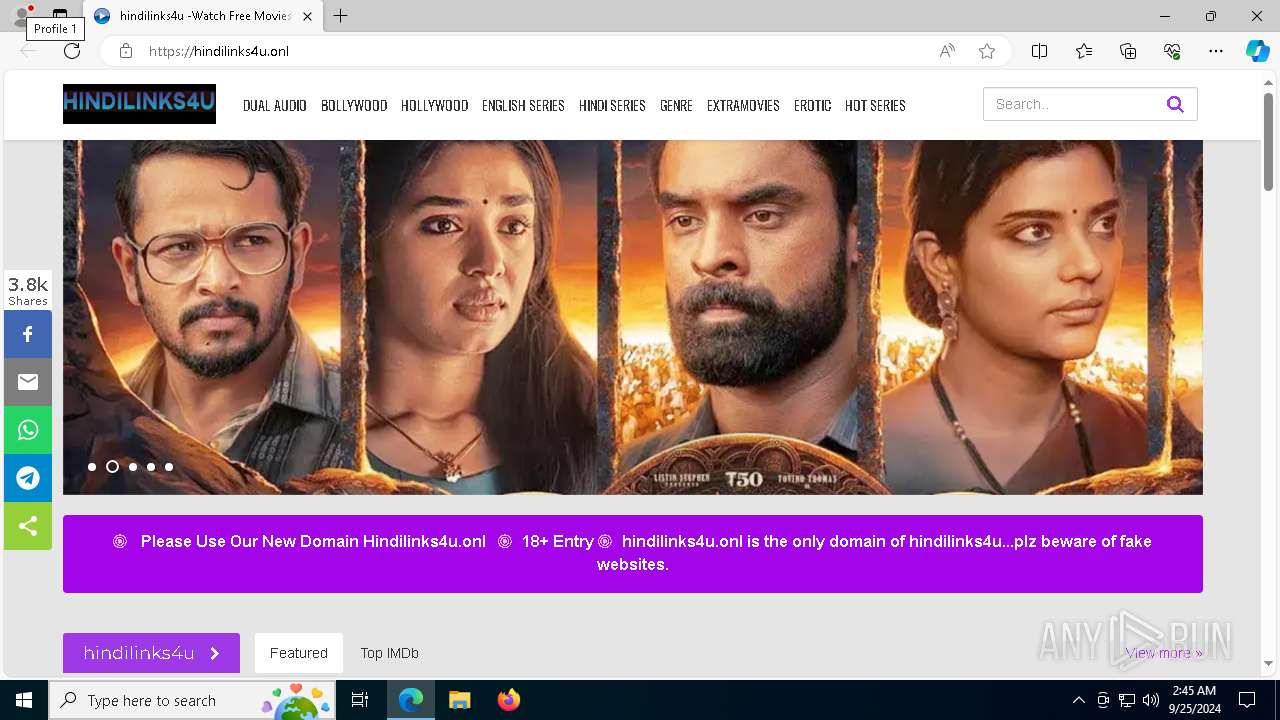Open Copilot sidebar icon

point(1257,51)
